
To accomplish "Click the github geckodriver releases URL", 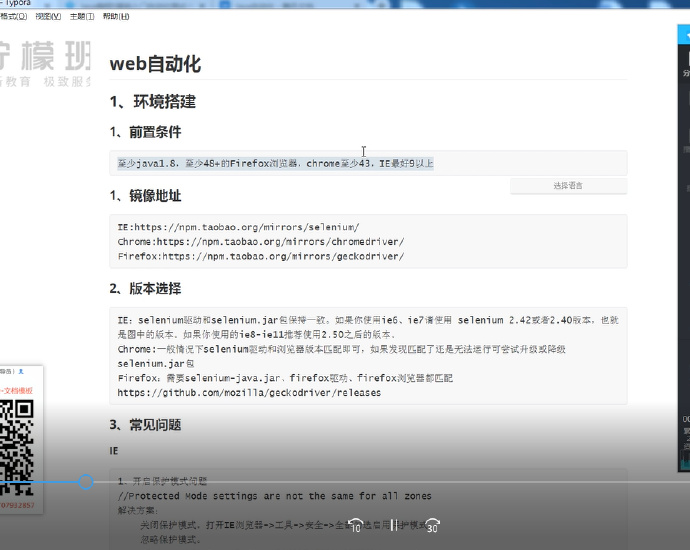I will tap(249, 392).
